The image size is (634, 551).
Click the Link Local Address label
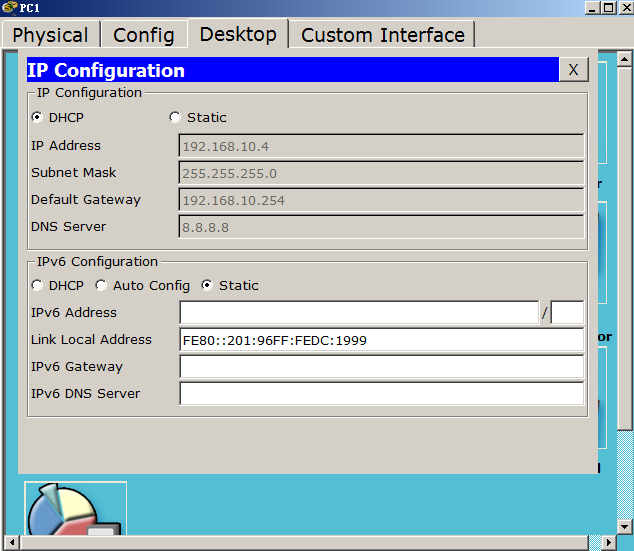point(91,340)
